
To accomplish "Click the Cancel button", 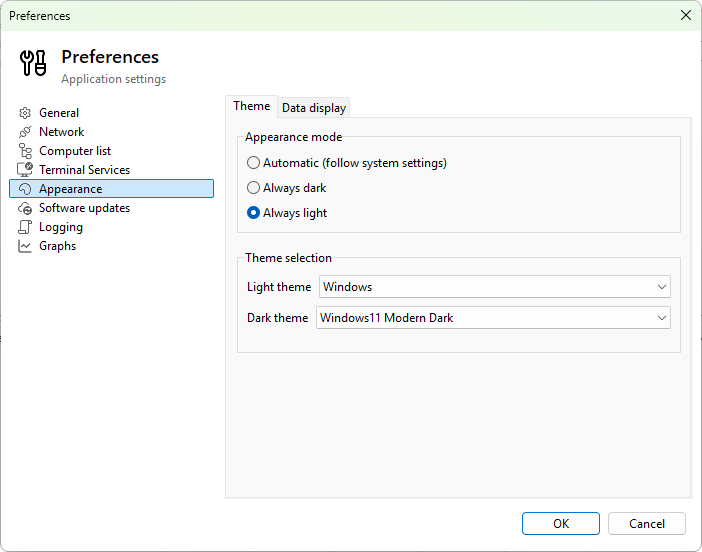I will point(646,523).
